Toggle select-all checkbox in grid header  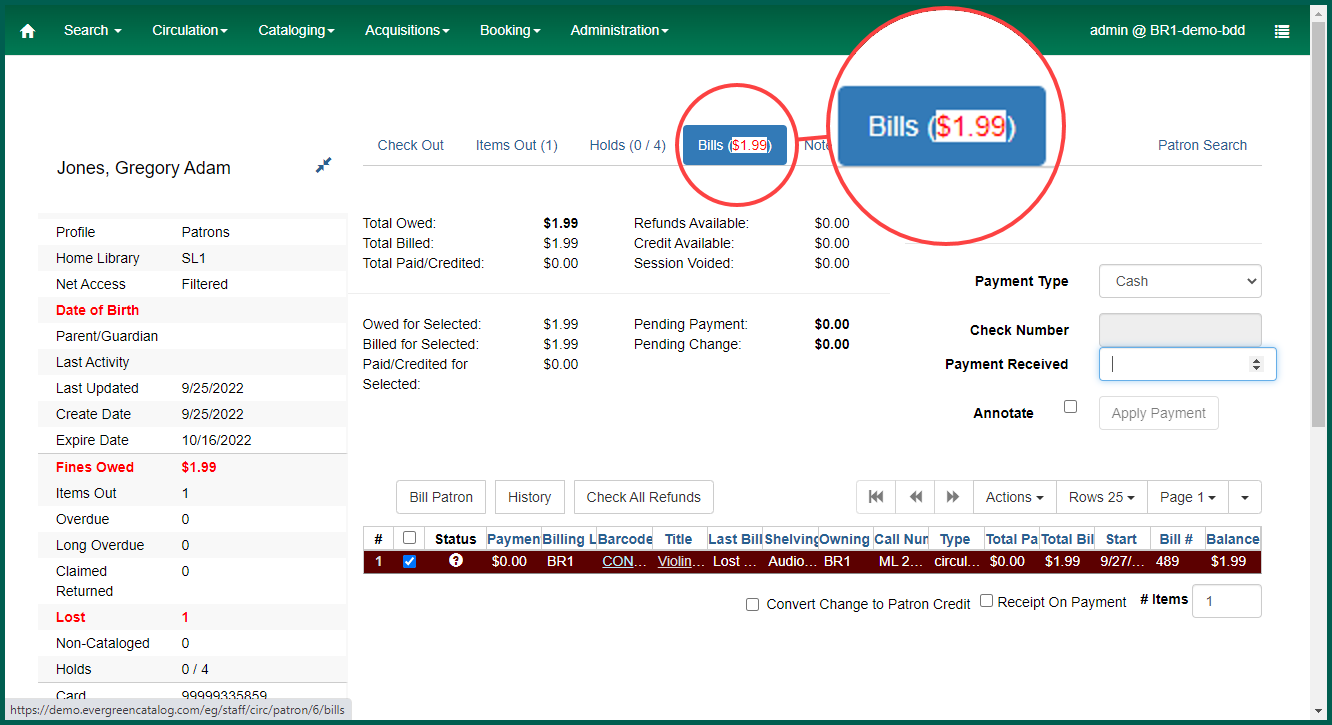[x=408, y=538]
